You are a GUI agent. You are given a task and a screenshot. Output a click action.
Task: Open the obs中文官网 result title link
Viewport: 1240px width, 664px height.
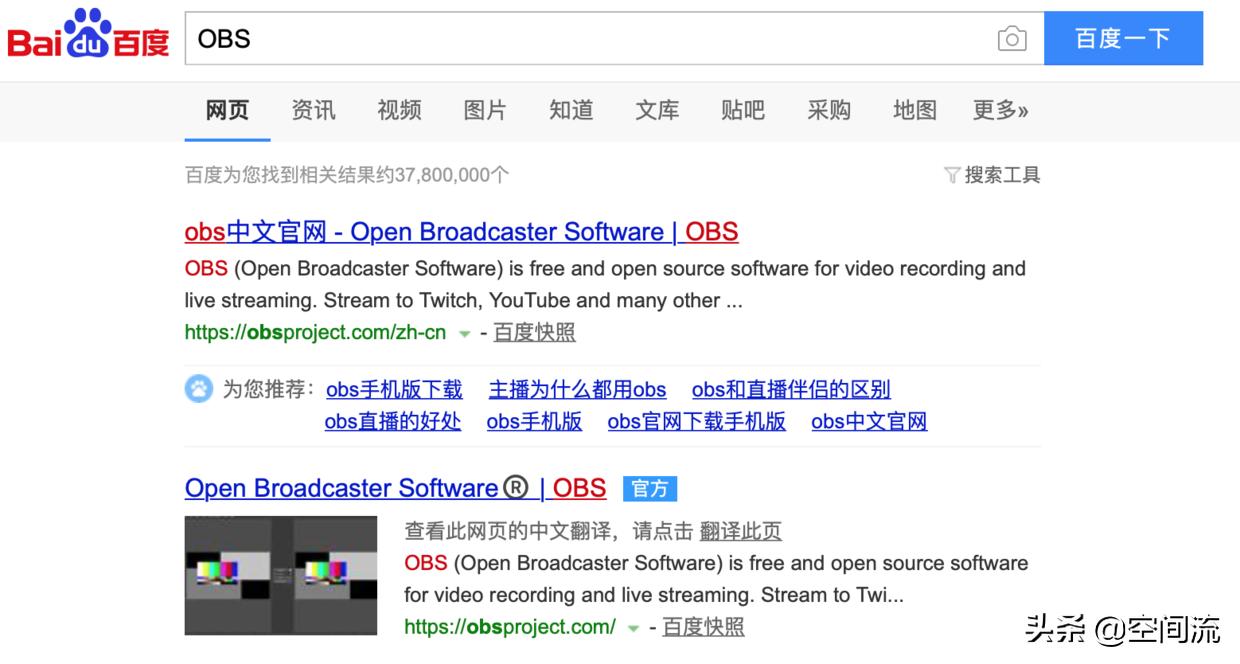click(x=461, y=232)
